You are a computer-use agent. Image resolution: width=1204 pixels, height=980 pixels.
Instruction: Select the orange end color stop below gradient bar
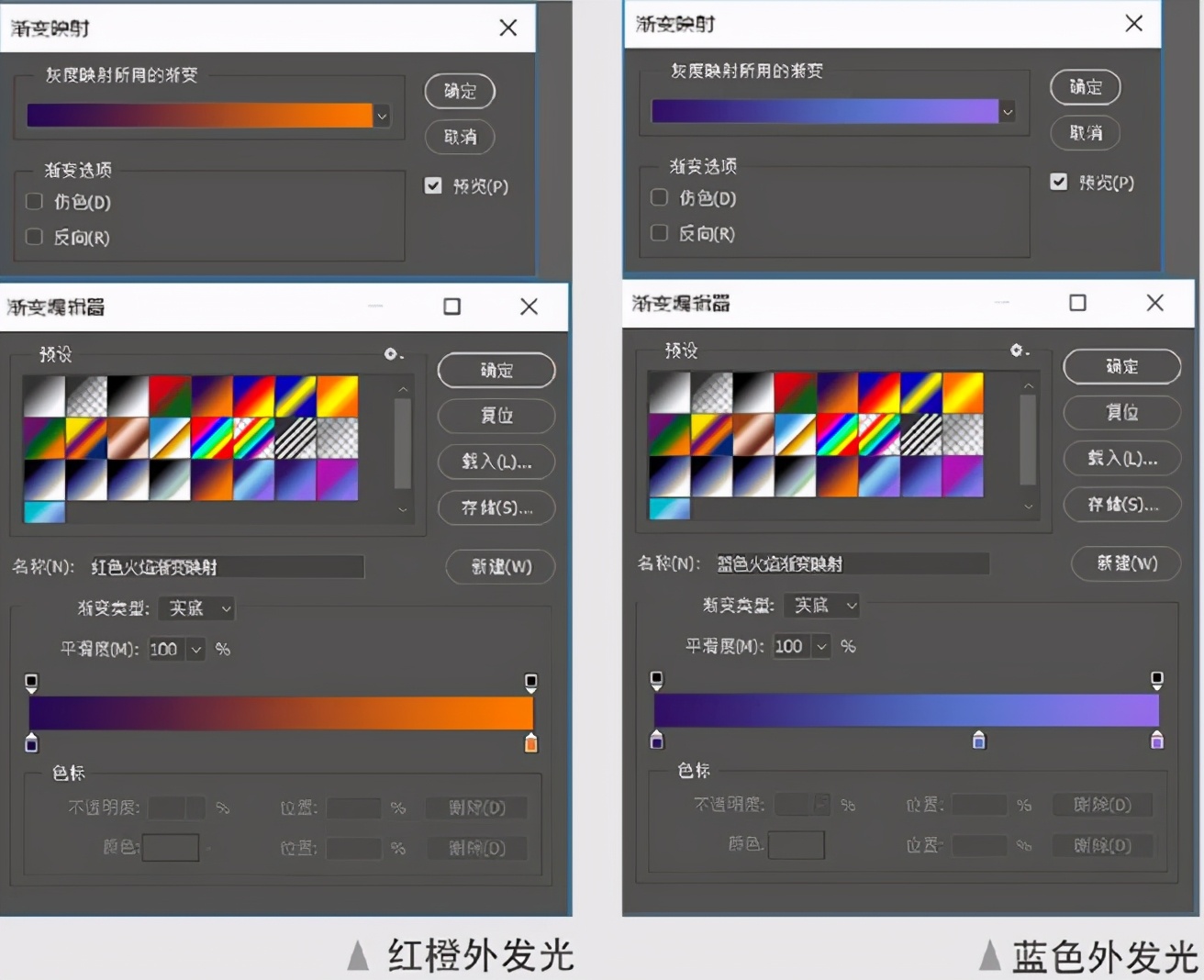[x=530, y=743]
